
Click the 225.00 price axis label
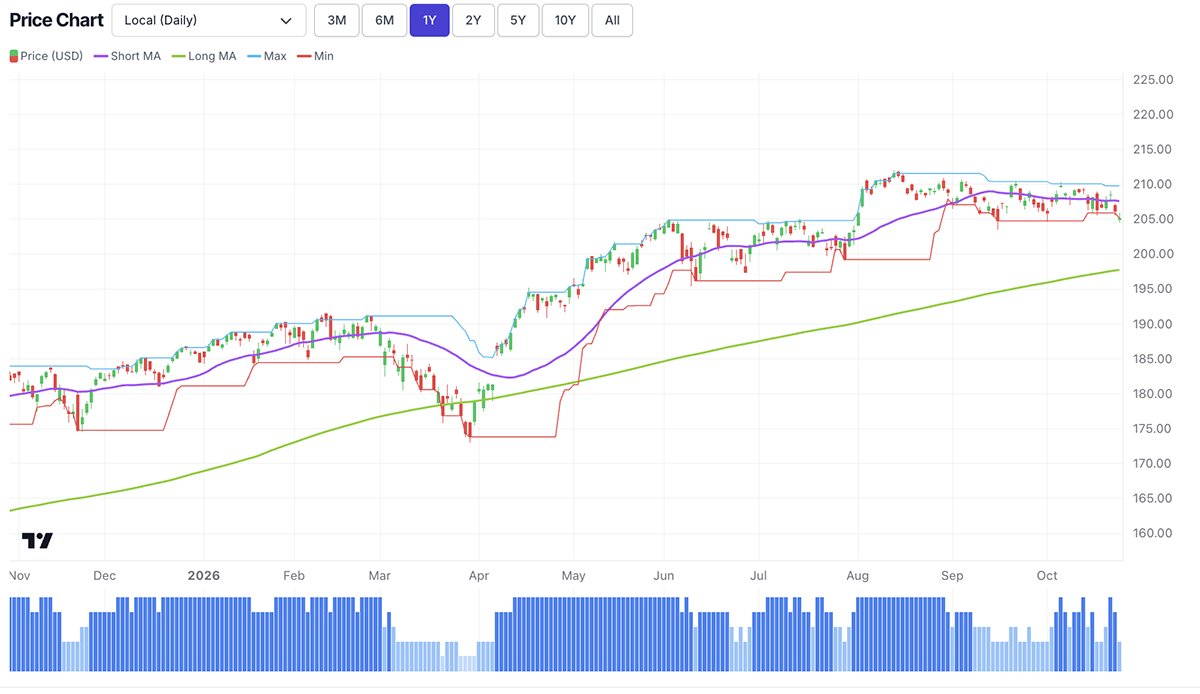tap(1153, 80)
